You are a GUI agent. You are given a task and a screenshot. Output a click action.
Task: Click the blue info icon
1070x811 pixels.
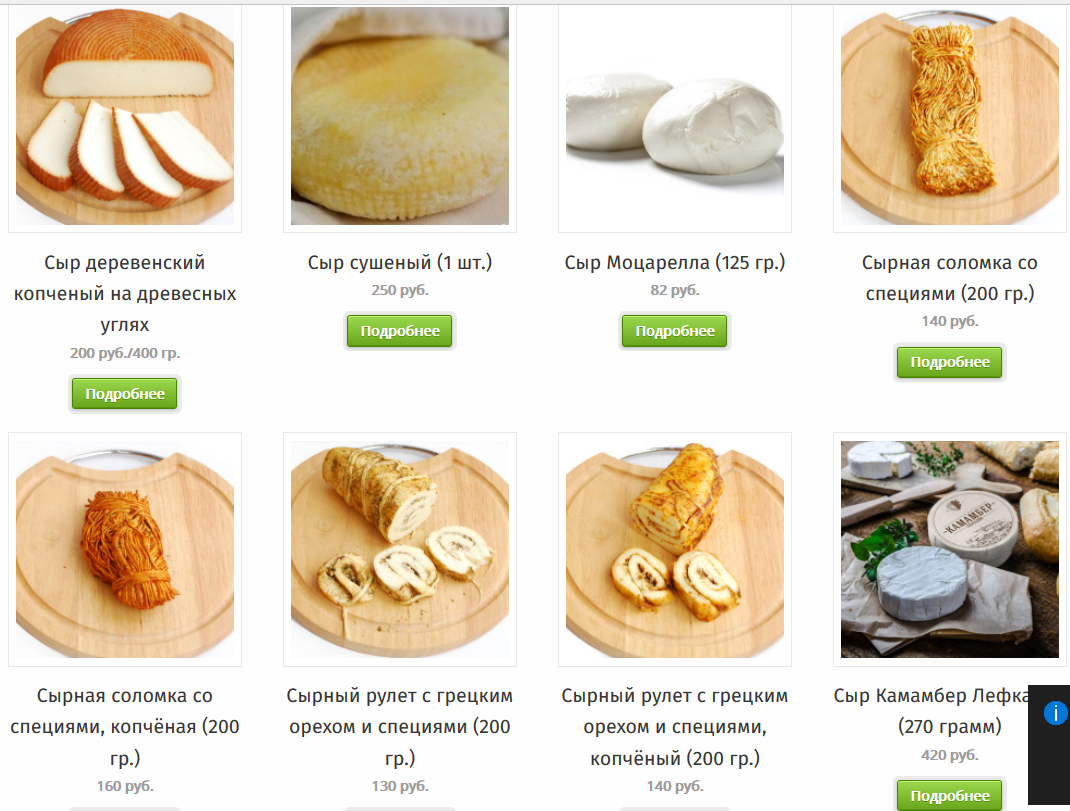click(x=1055, y=713)
